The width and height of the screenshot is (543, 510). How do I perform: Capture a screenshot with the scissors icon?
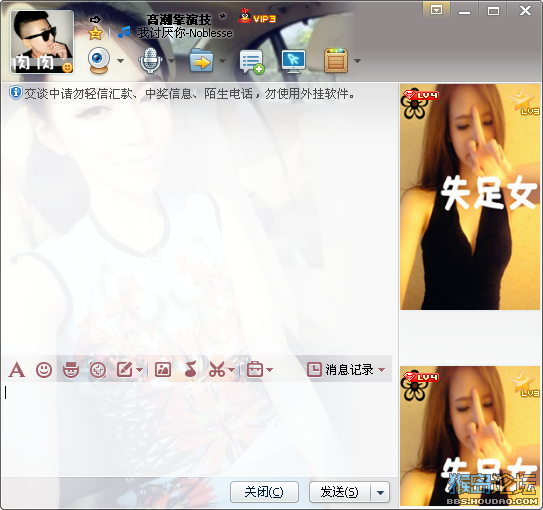click(217, 370)
